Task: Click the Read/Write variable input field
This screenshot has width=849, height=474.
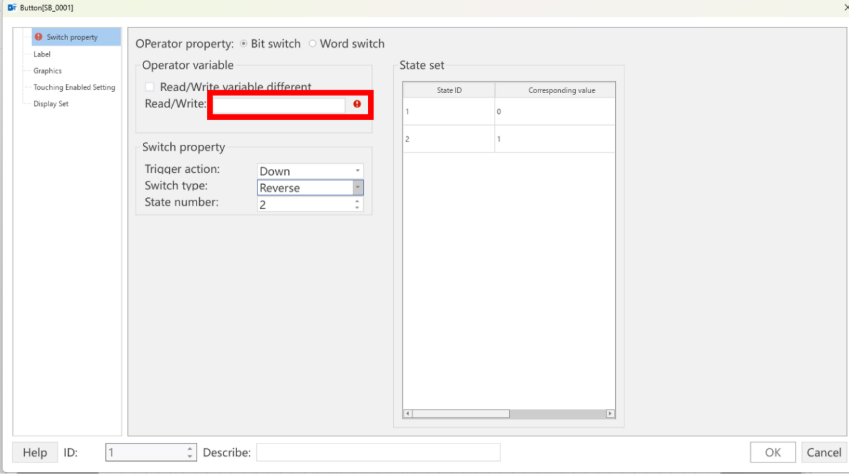Action: (x=279, y=104)
